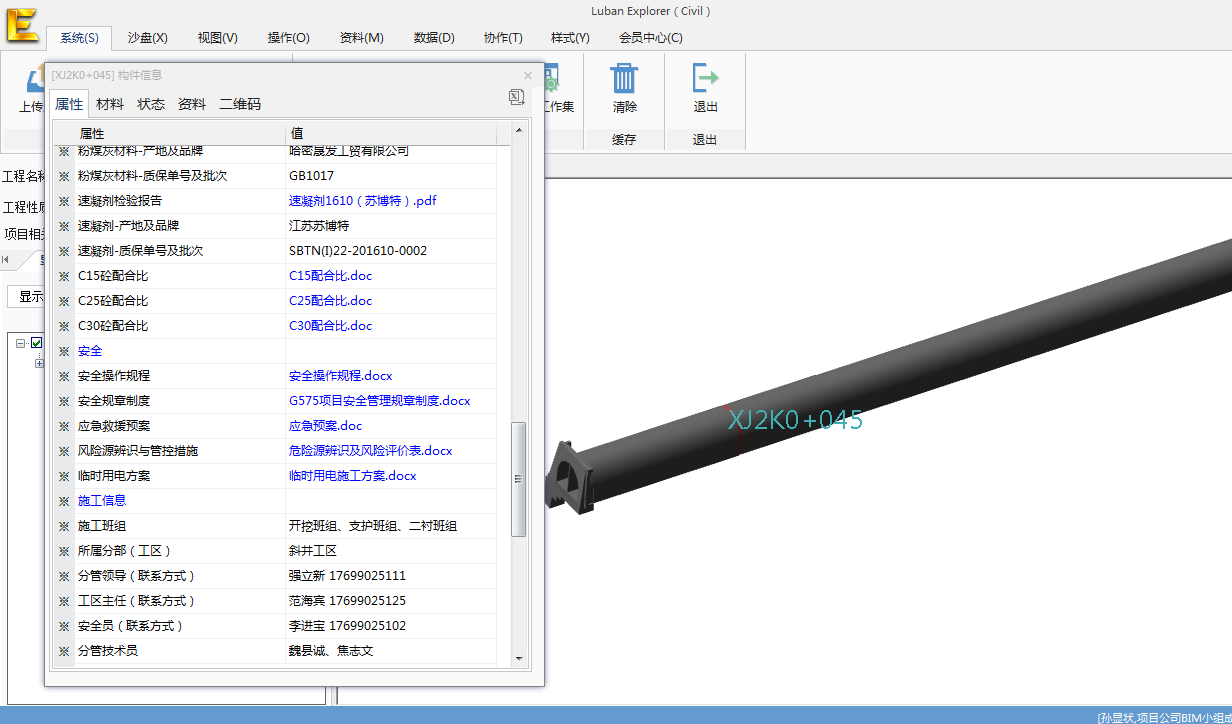Click the ※ marker on 所属分部（工区） row
This screenshot has height=724, width=1232.
pyautogui.click(x=64, y=551)
